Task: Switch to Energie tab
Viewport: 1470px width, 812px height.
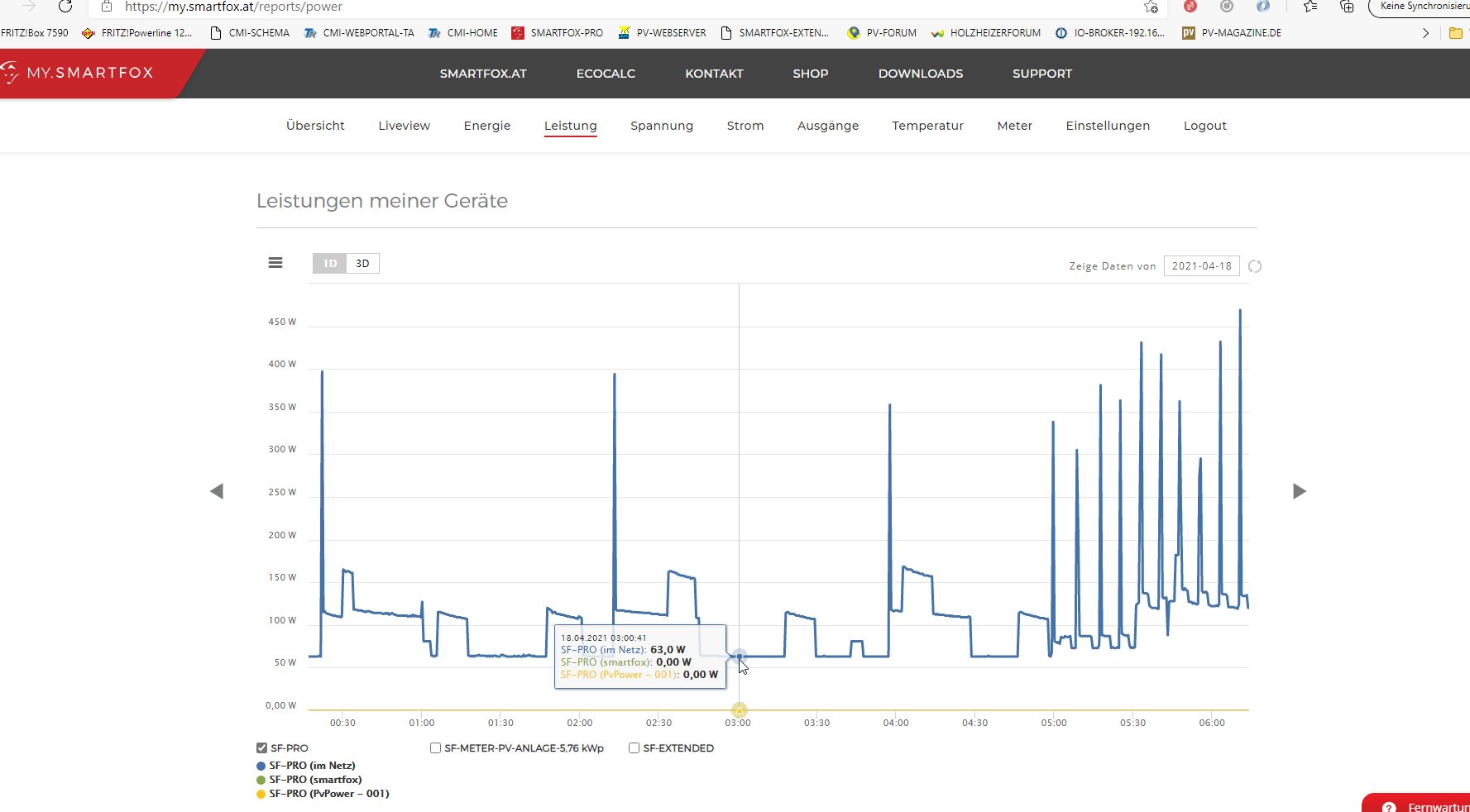Action: 487,126
